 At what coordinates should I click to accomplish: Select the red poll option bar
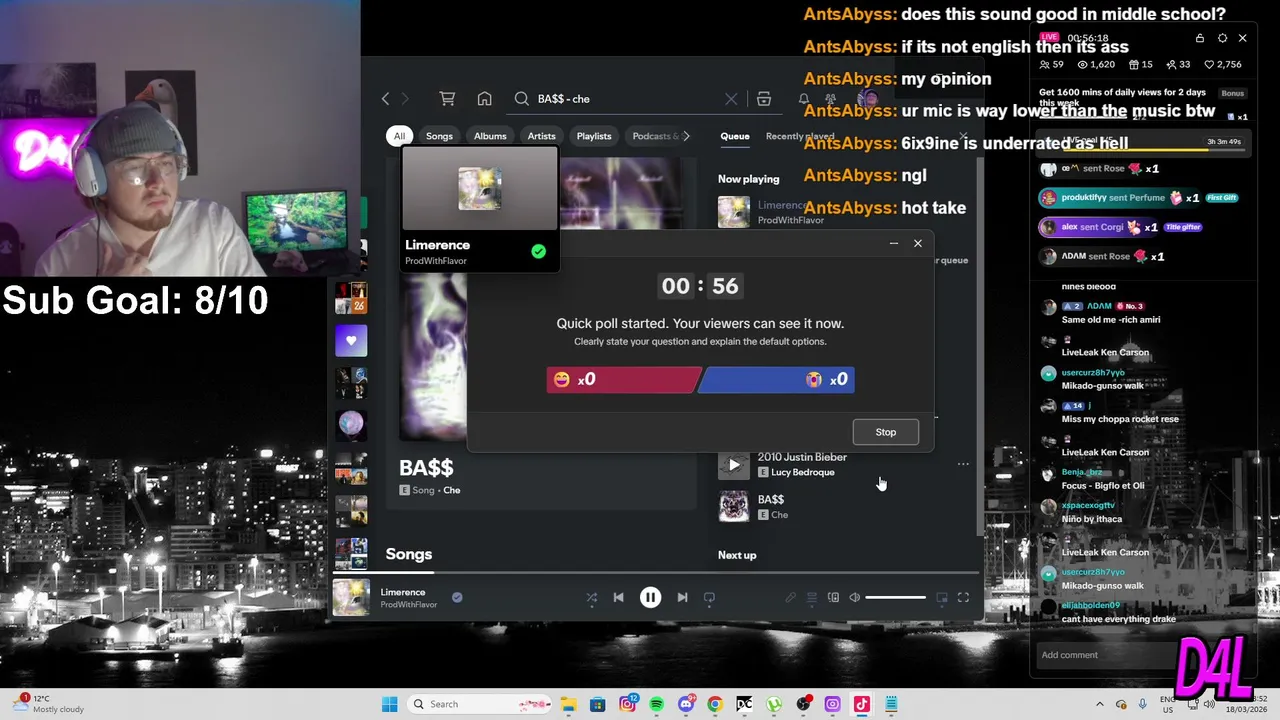point(623,379)
